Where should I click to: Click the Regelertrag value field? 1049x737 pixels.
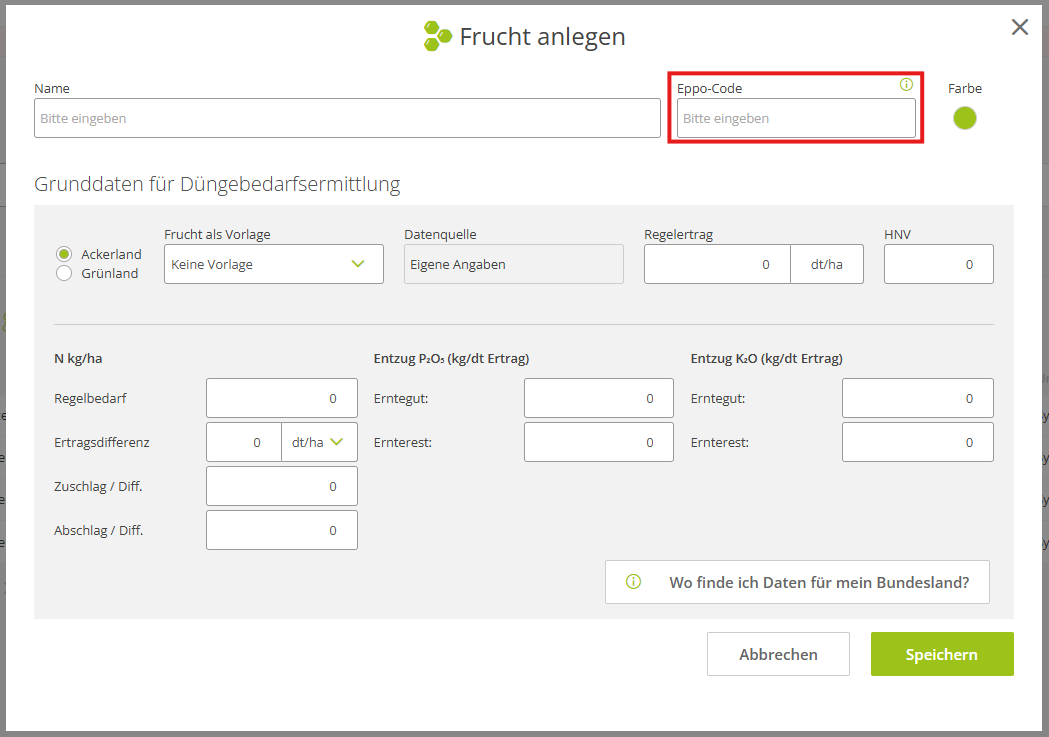coord(717,264)
